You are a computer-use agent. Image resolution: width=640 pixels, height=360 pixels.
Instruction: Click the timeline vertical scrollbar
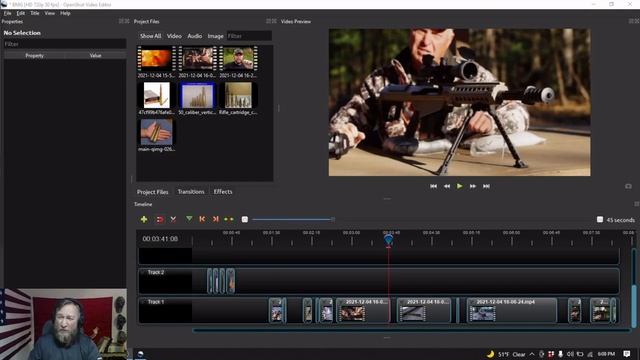[x=634, y=305]
